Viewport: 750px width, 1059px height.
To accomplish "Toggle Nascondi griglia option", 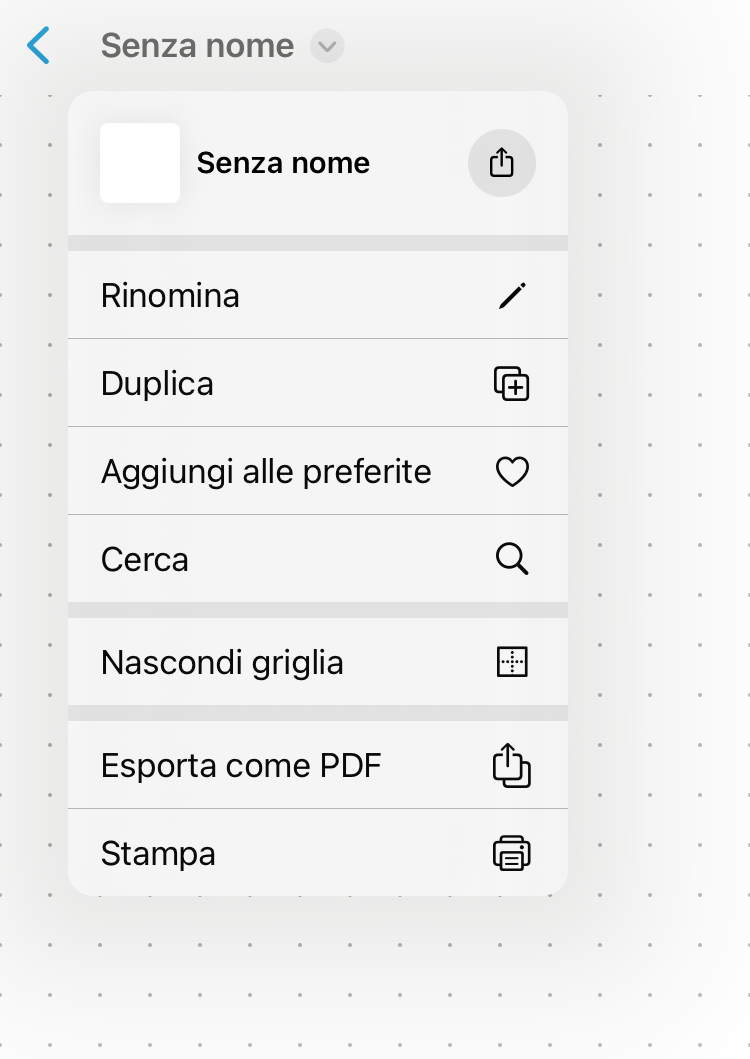I will pos(222,662).
